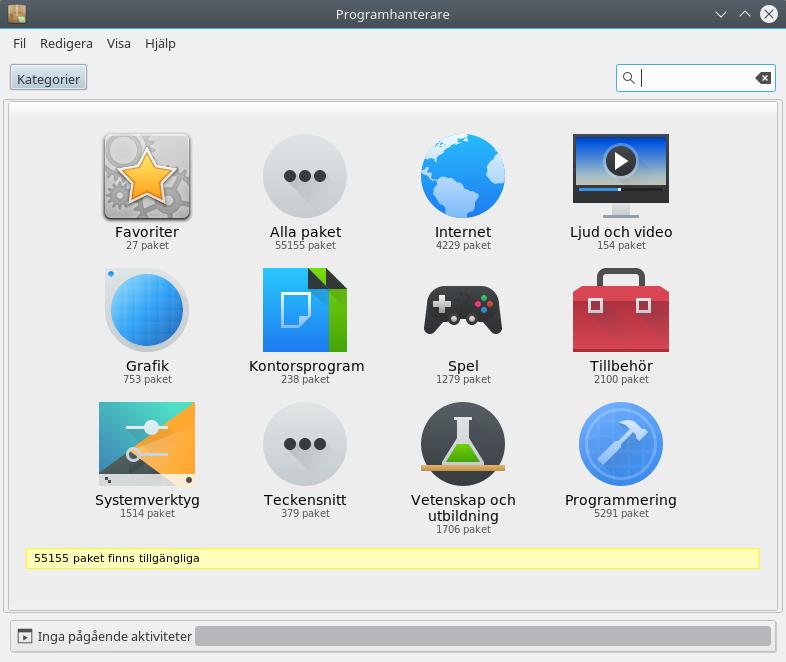Click the activity progress bar
This screenshot has width=786, height=662.
(x=483, y=636)
